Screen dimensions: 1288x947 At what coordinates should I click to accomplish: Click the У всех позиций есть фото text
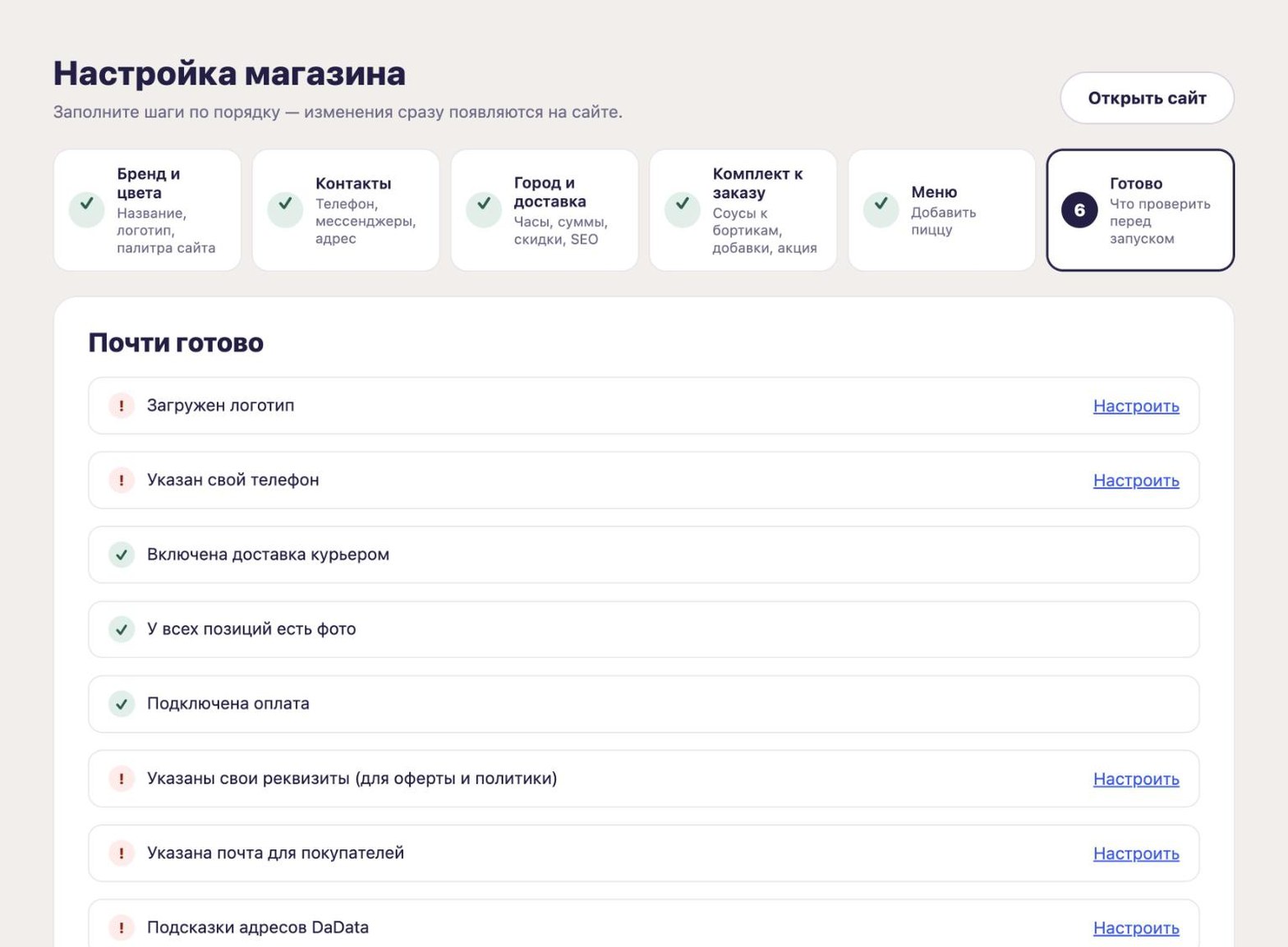(251, 630)
